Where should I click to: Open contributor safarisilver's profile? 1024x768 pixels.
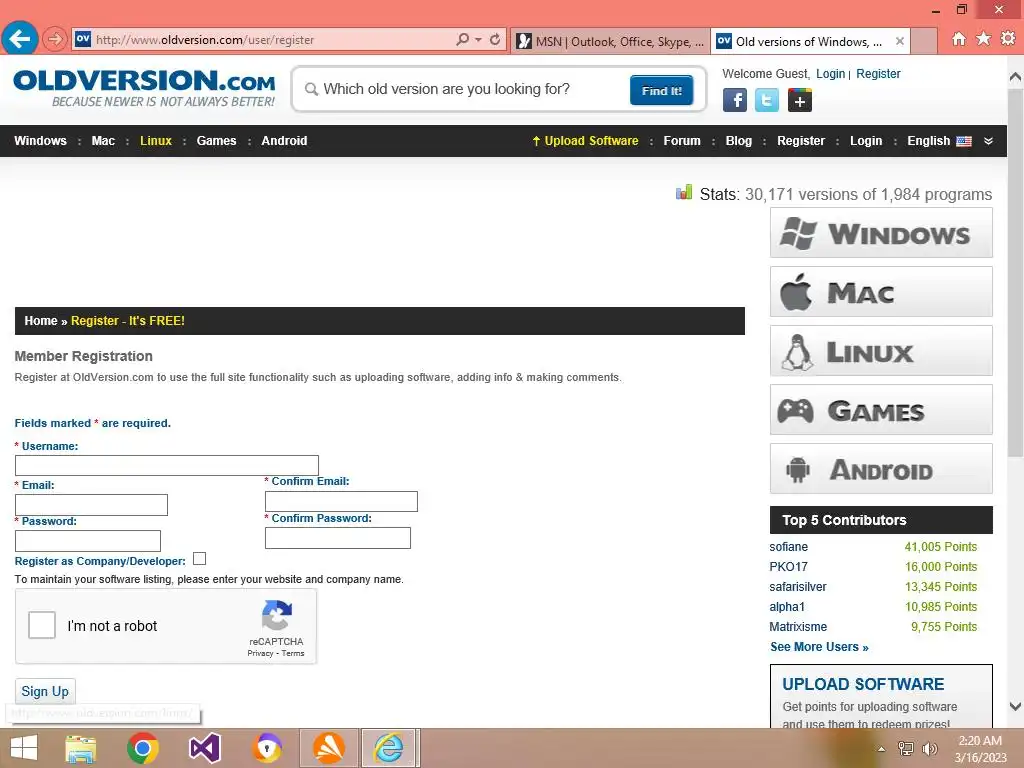click(x=797, y=586)
